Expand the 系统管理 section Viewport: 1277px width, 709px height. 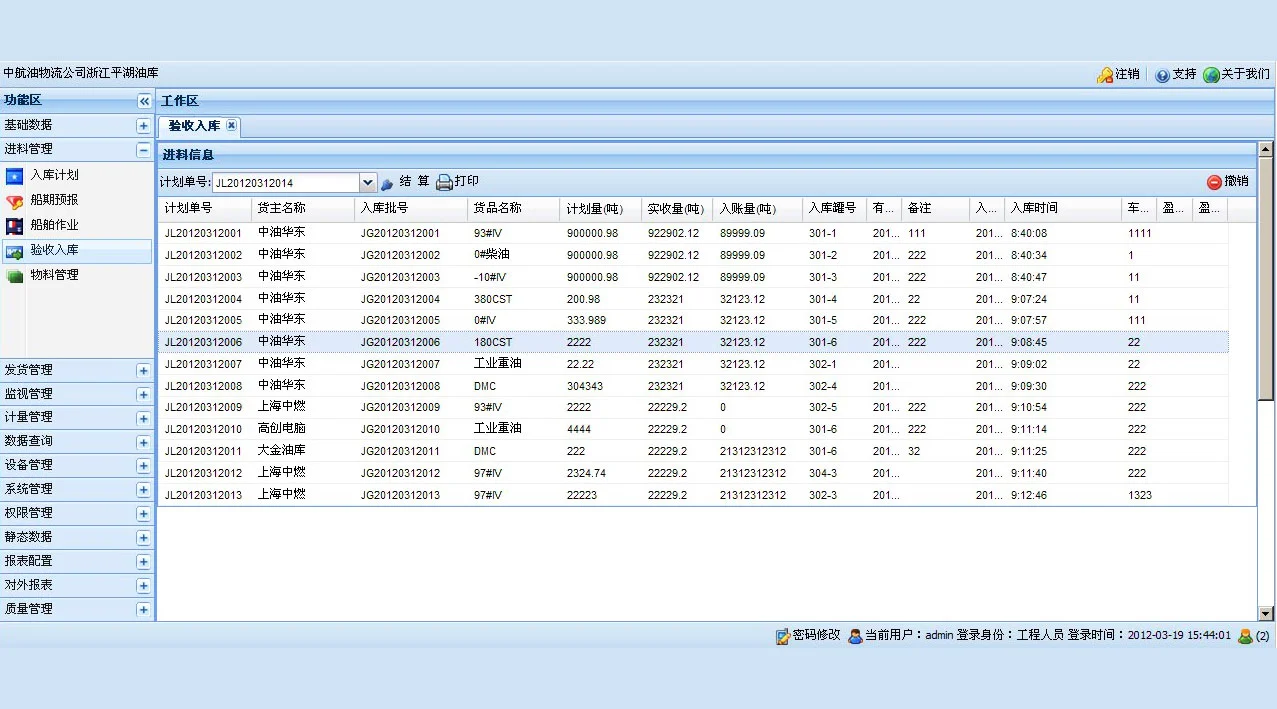tap(143, 490)
